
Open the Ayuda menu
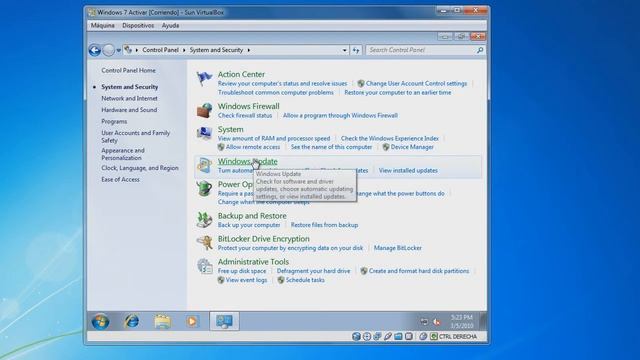pyautogui.click(x=170, y=25)
